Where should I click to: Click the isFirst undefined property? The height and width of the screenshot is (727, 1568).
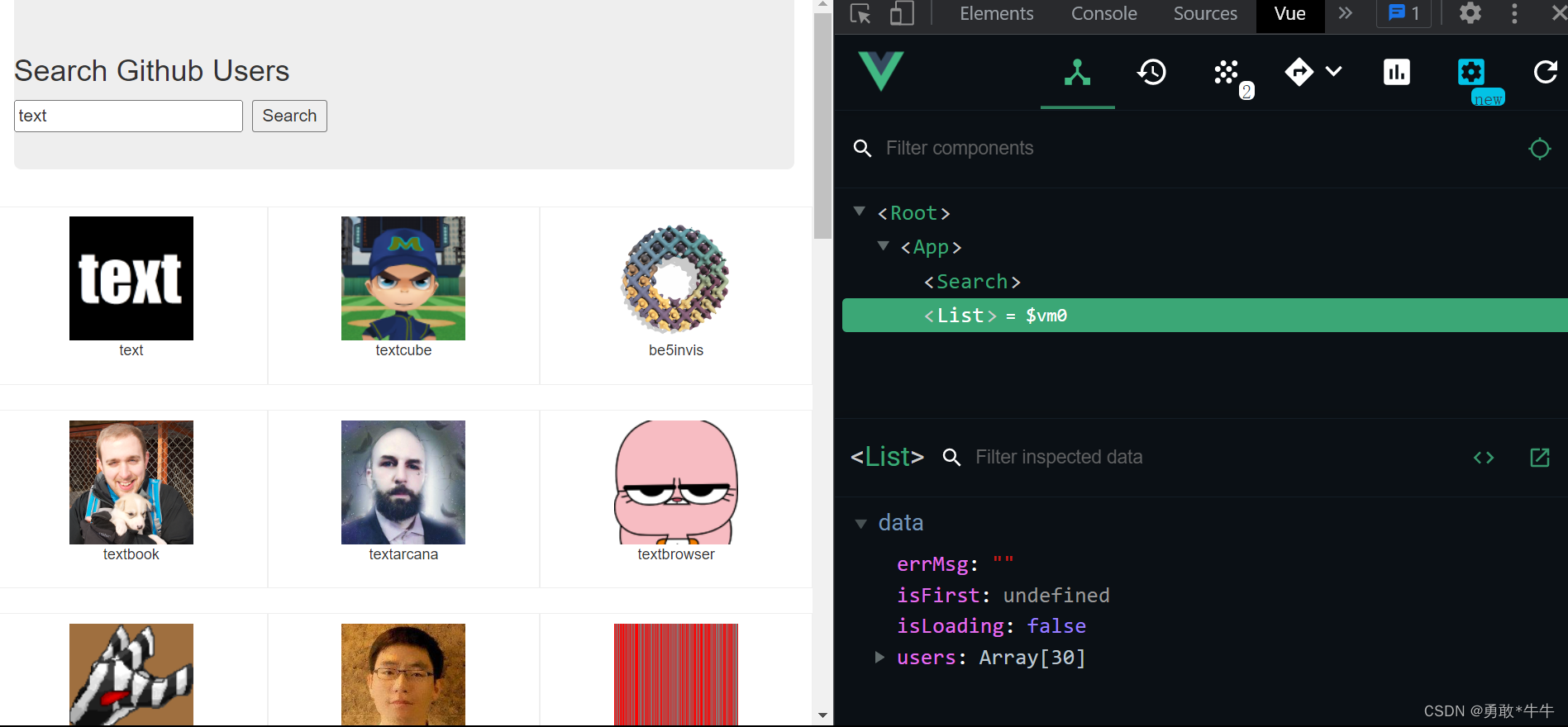pos(1003,596)
